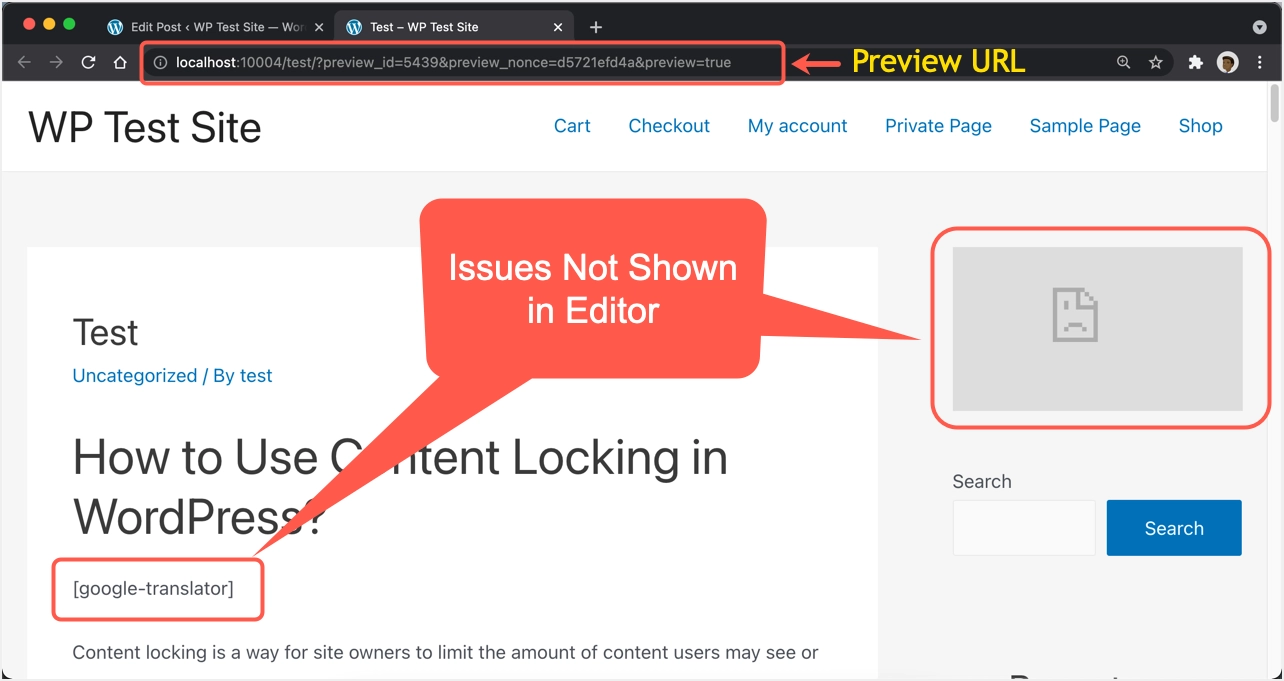Open the Chrome three-dot menu
This screenshot has width=1284, height=681.
[x=1258, y=62]
